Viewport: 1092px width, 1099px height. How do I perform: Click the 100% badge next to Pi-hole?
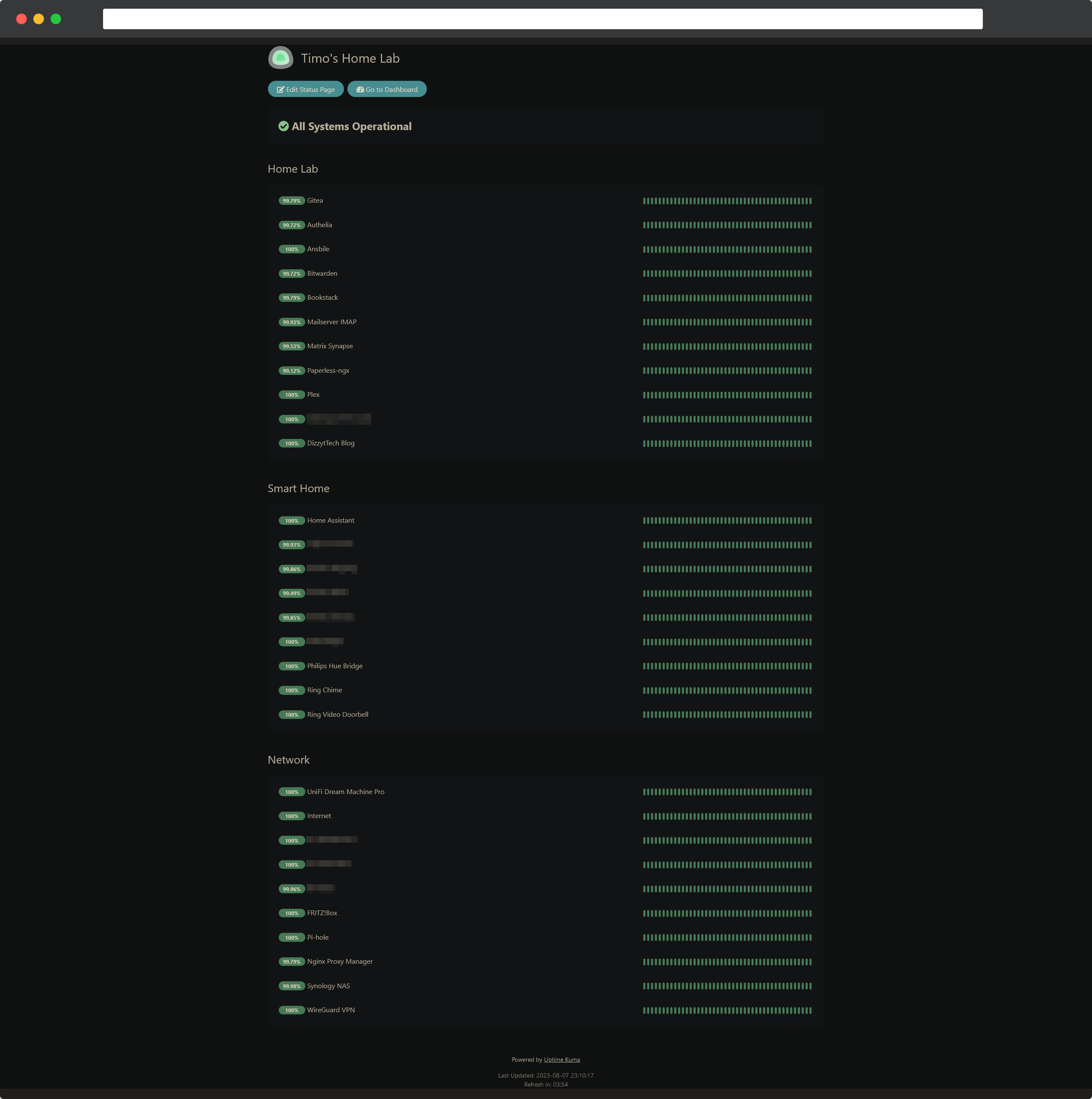[x=292, y=938]
